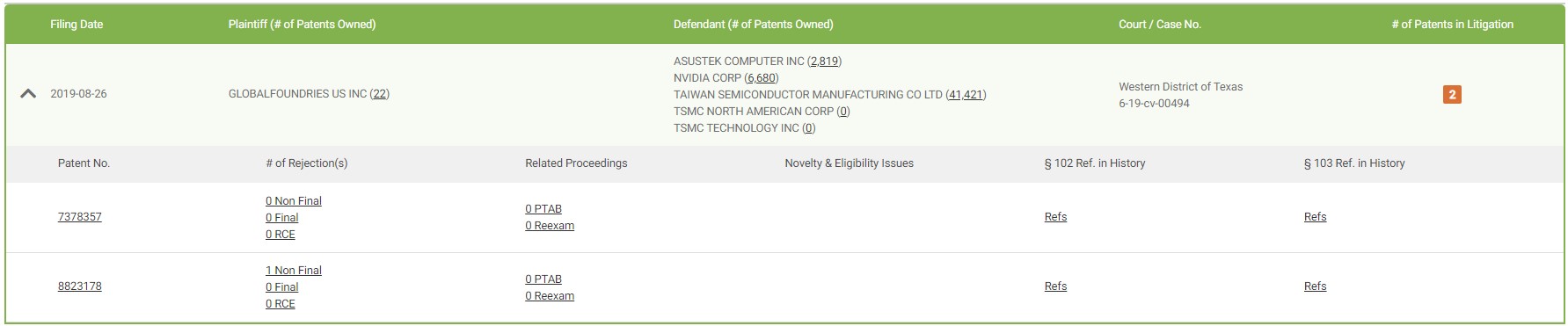View NVIDIA 6,680 patents owned

pyautogui.click(x=762, y=78)
